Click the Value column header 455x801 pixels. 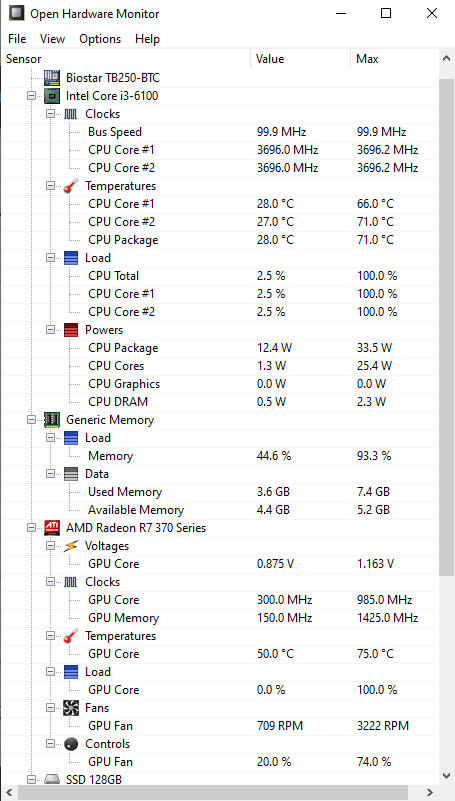pos(301,59)
